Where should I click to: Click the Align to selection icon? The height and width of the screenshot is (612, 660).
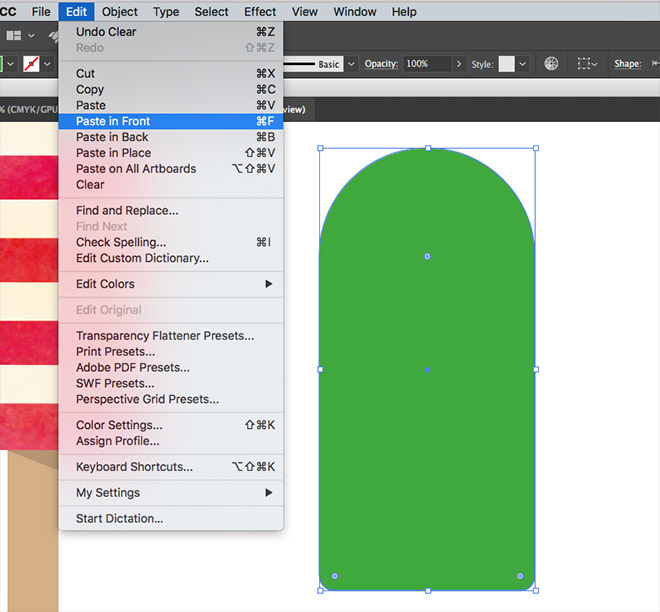(587, 64)
